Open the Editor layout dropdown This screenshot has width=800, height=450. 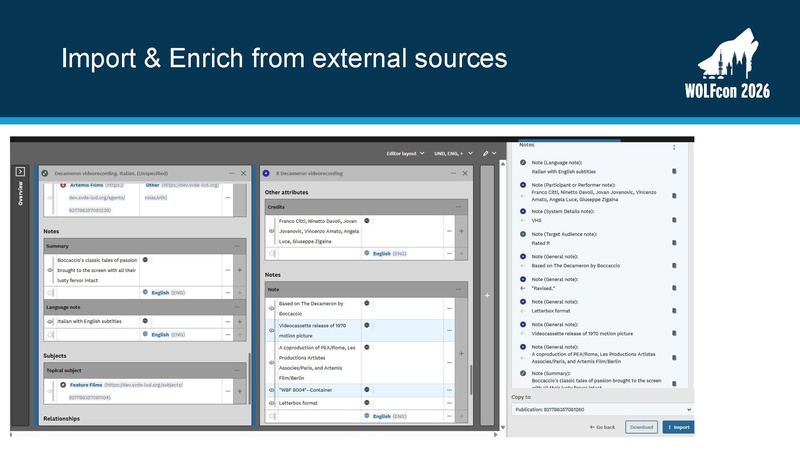tap(405, 153)
